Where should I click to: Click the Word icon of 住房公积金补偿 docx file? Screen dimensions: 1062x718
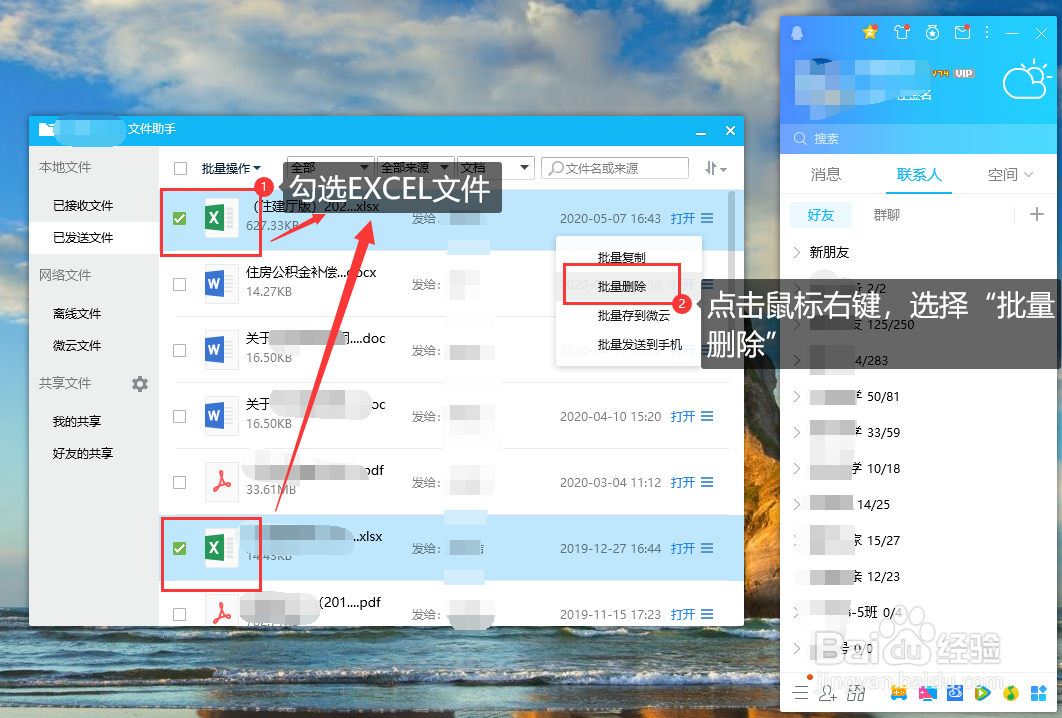[x=221, y=284]
